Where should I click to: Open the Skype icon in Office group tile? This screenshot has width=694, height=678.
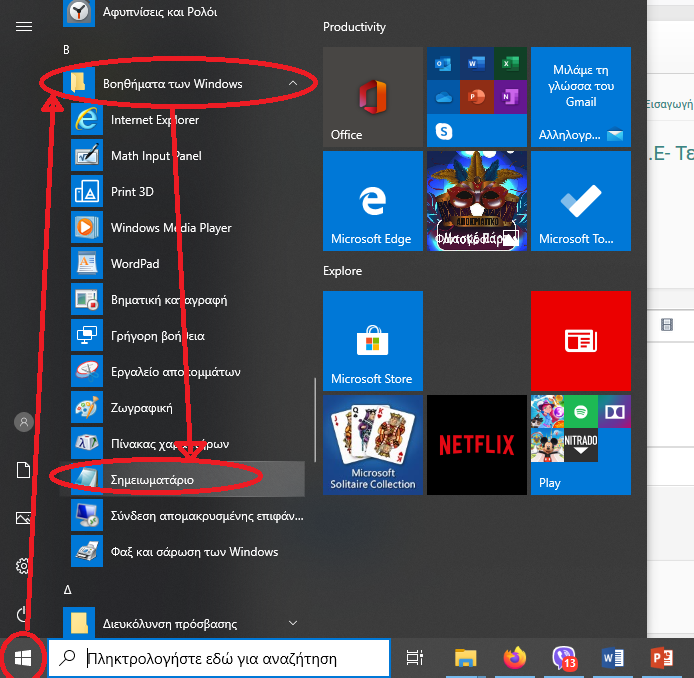pos(443,131)
